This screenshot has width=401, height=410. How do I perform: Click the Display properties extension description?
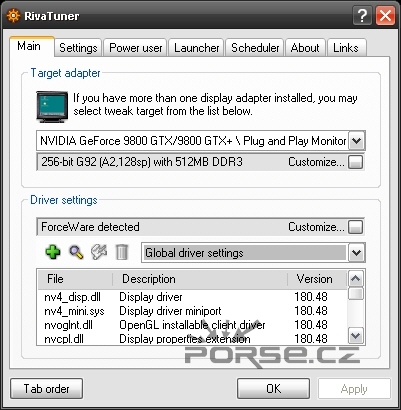click(x=185, y=339)
